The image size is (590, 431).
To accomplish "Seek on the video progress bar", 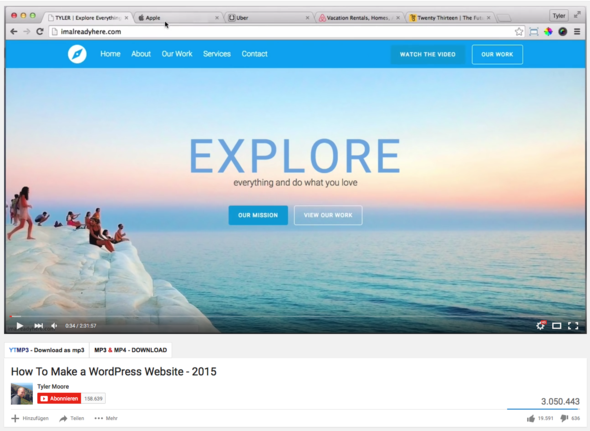I will tap(295, 317).
